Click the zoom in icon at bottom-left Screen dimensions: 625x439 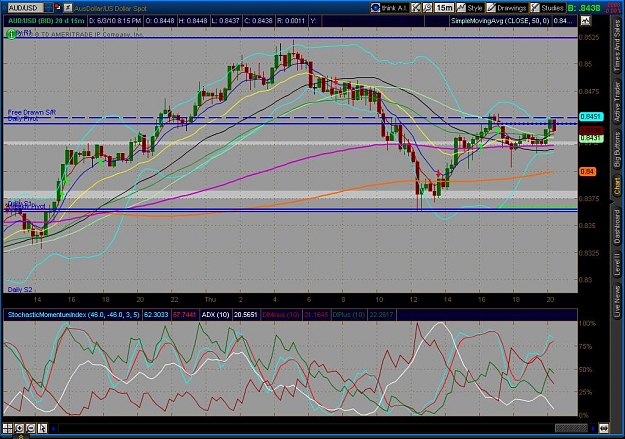tap(19, 429)
